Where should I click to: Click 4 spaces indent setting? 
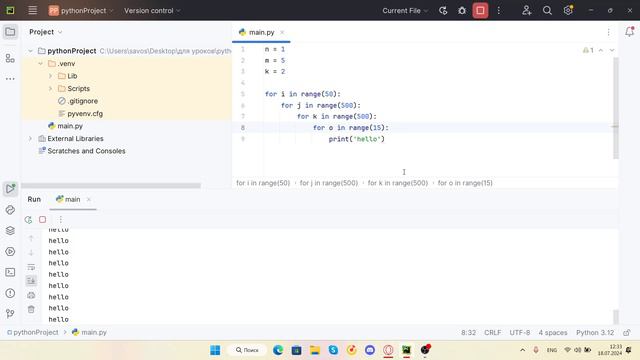(553, 333)
